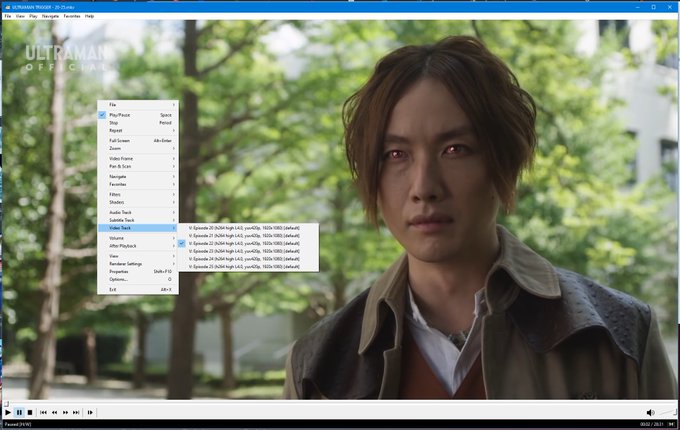Open the File menu in the menu bar

pos(8,16)
